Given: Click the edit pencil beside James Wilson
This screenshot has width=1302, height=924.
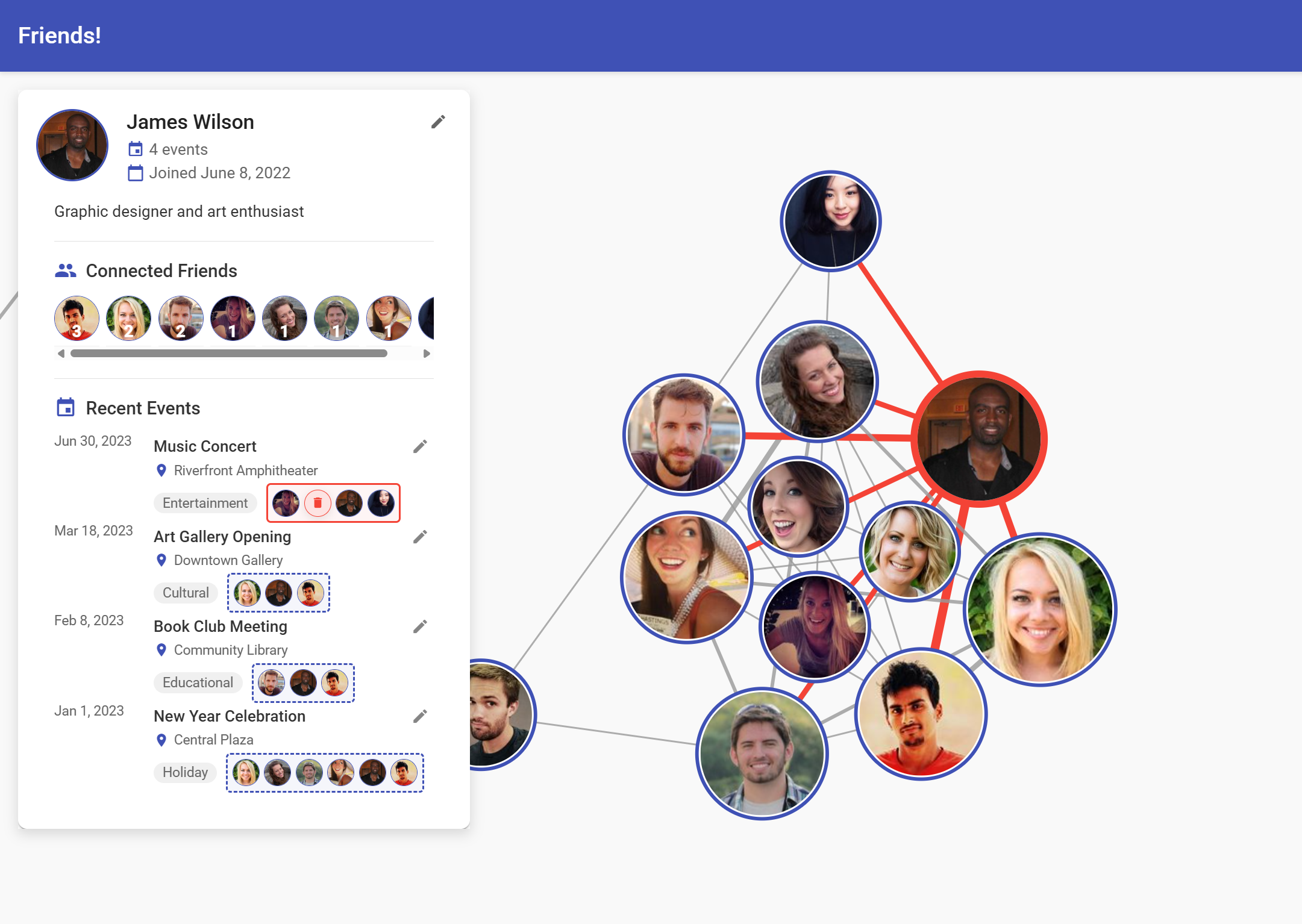Looking at the screenshot, I should point(438,122).
